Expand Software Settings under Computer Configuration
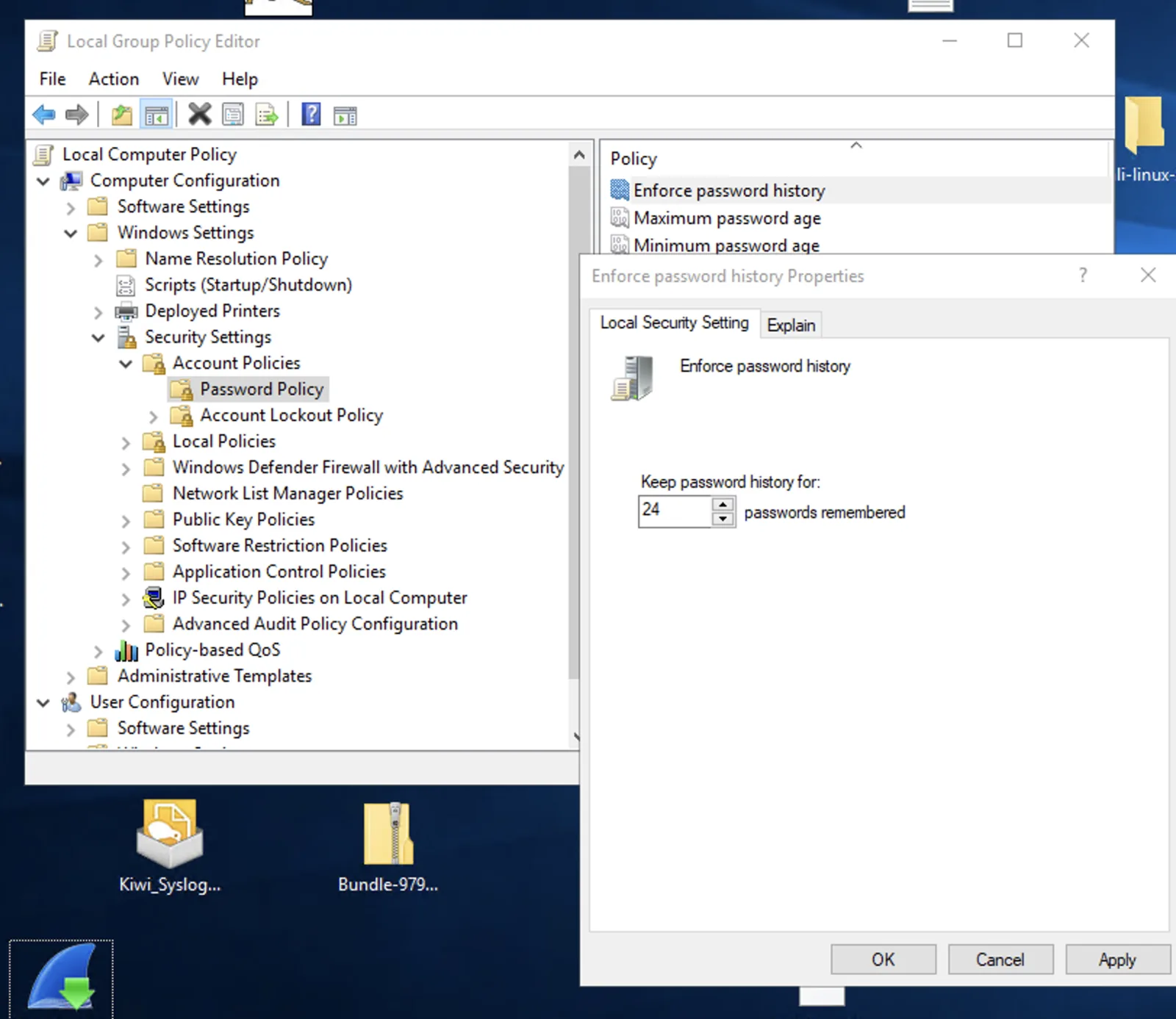Viewport: 1176px width, 1019px height. (71, 208)
